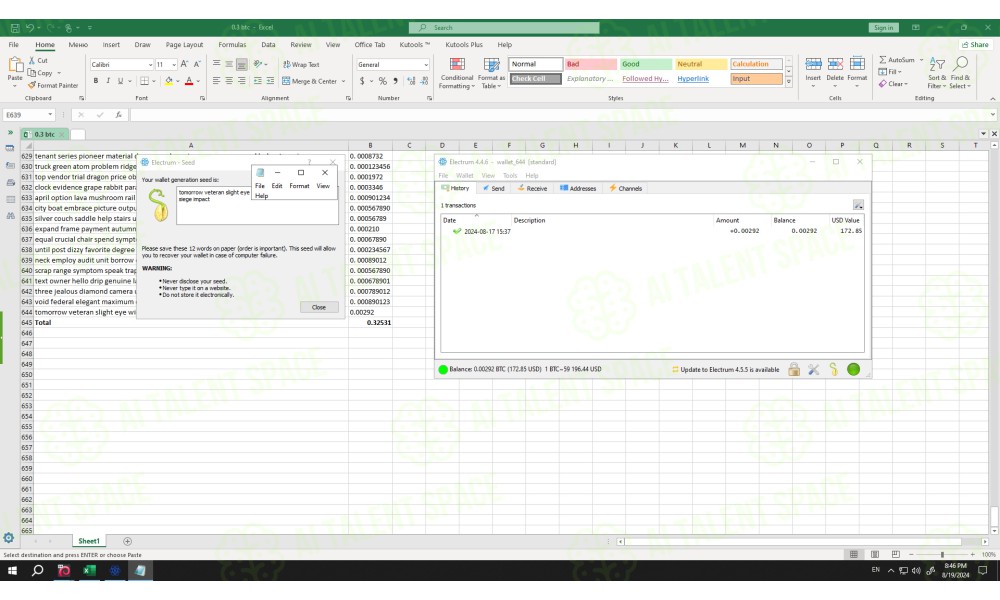Click the Accounting dollar format icon

(x=362, y=81)
